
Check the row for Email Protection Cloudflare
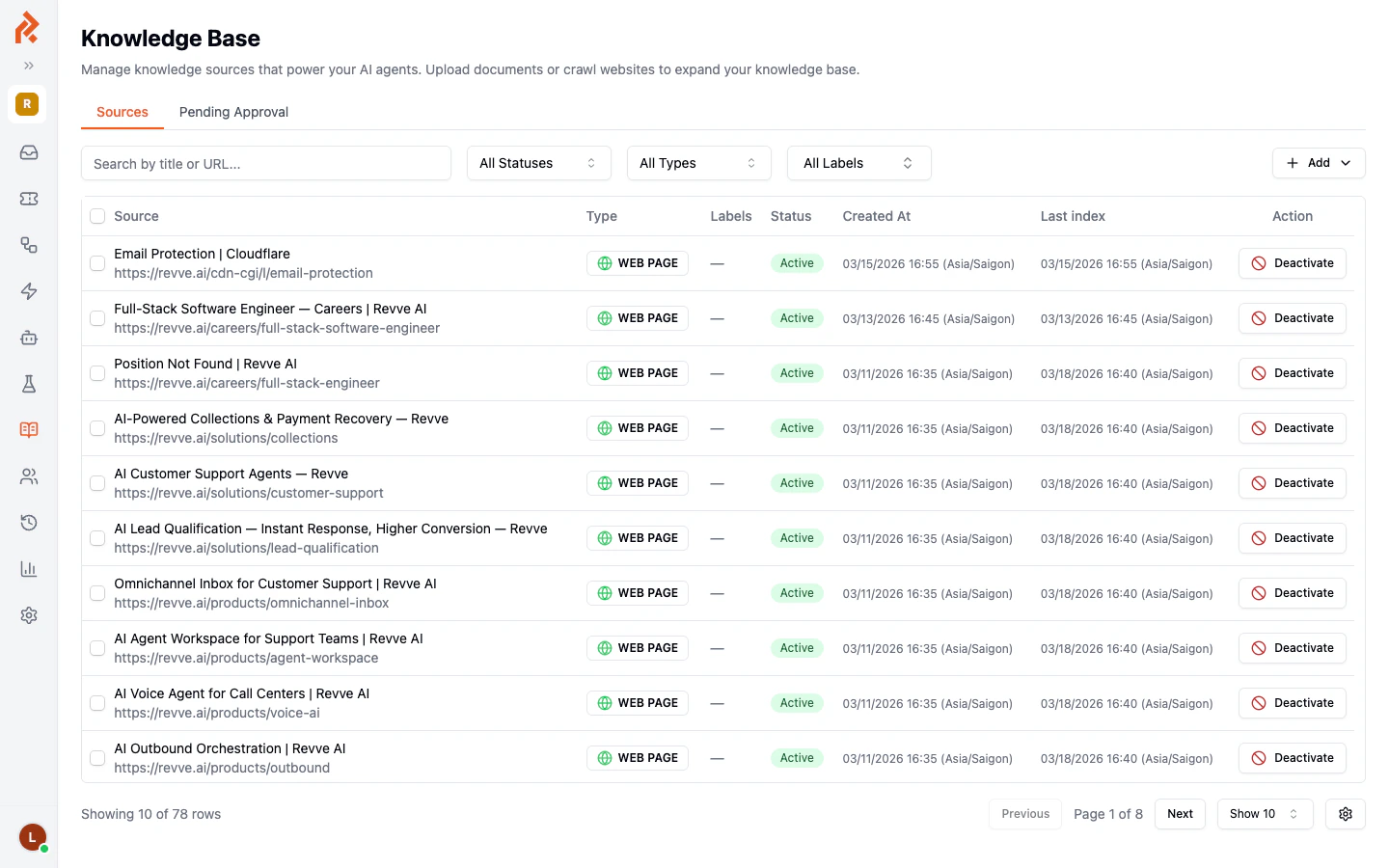click(x=96, y=262)
